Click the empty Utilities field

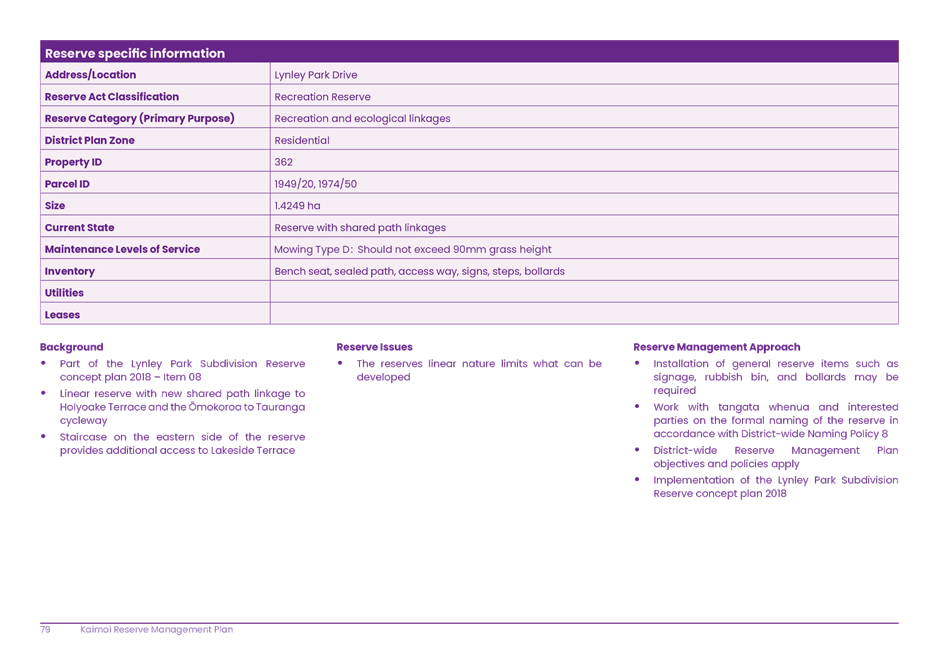coord(585,293)
